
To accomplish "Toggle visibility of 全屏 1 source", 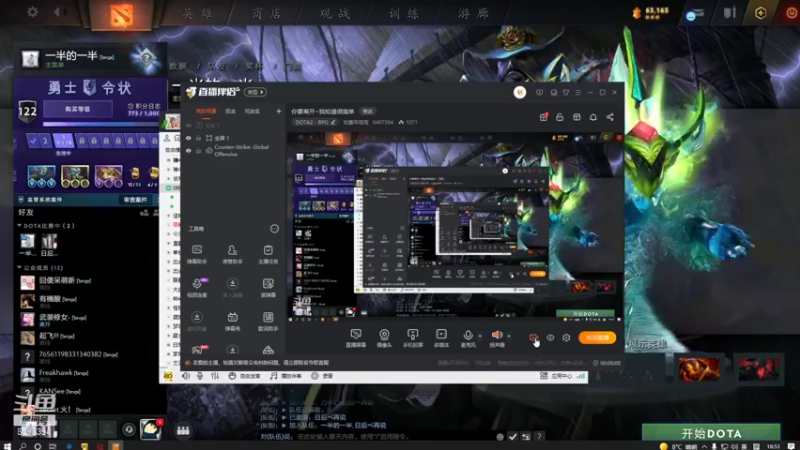I will [x=188, y=138].
